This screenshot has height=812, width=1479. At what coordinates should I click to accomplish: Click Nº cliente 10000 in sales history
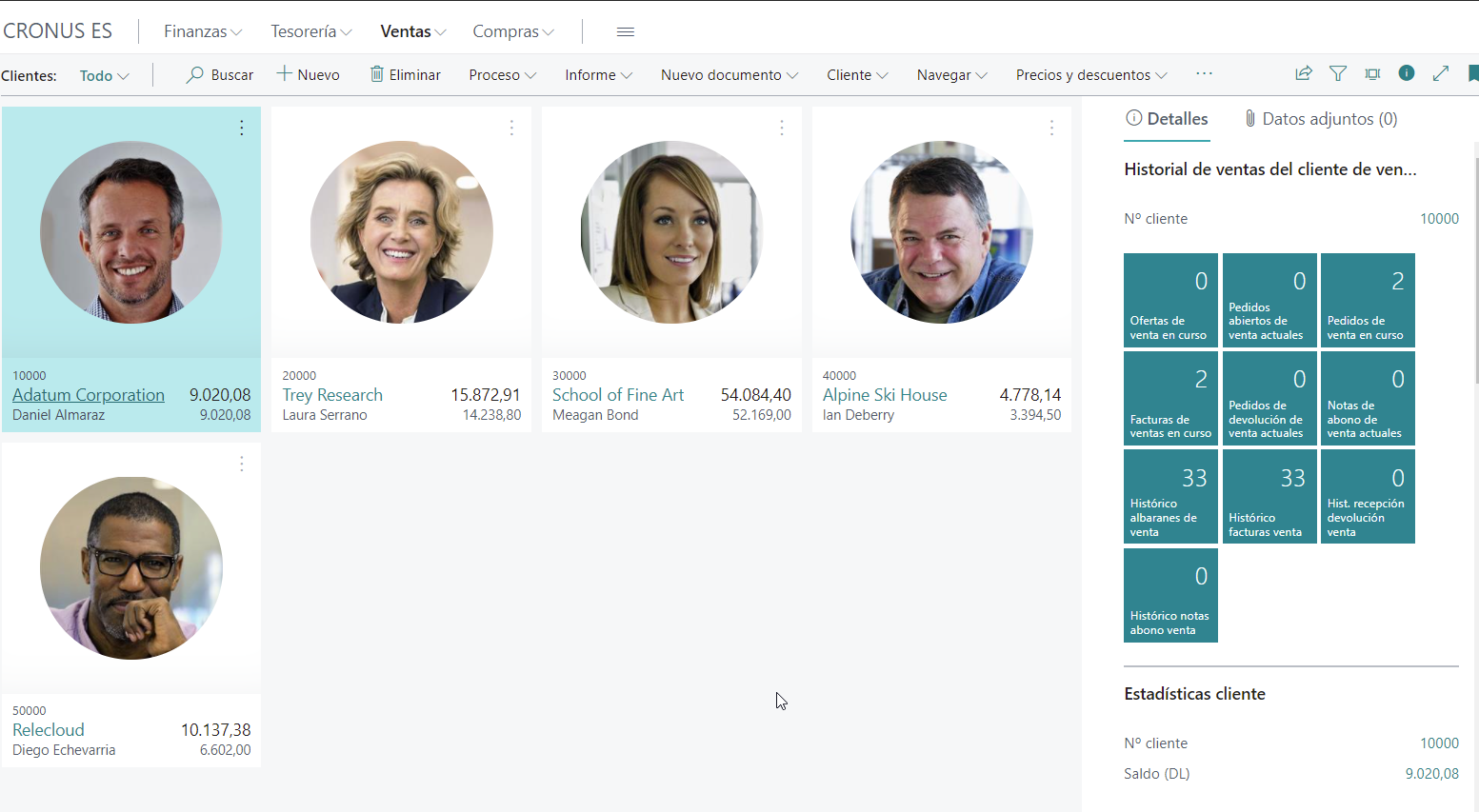click(1439, 219)
